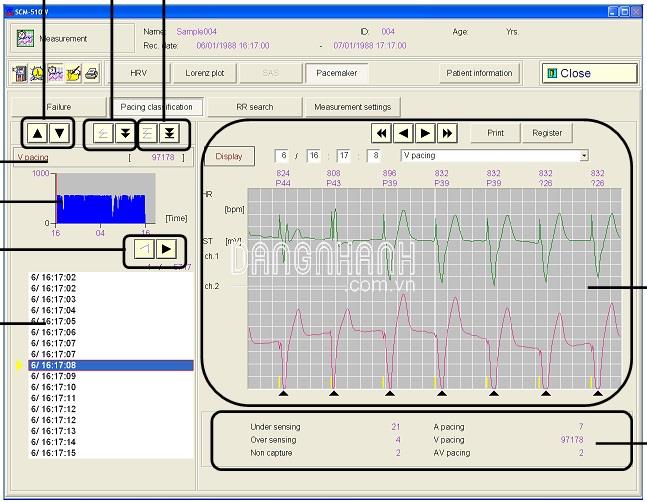Rewind the waveform with the double-left button
This screenshot has width=647, height=502.
[x=381, y=133]
